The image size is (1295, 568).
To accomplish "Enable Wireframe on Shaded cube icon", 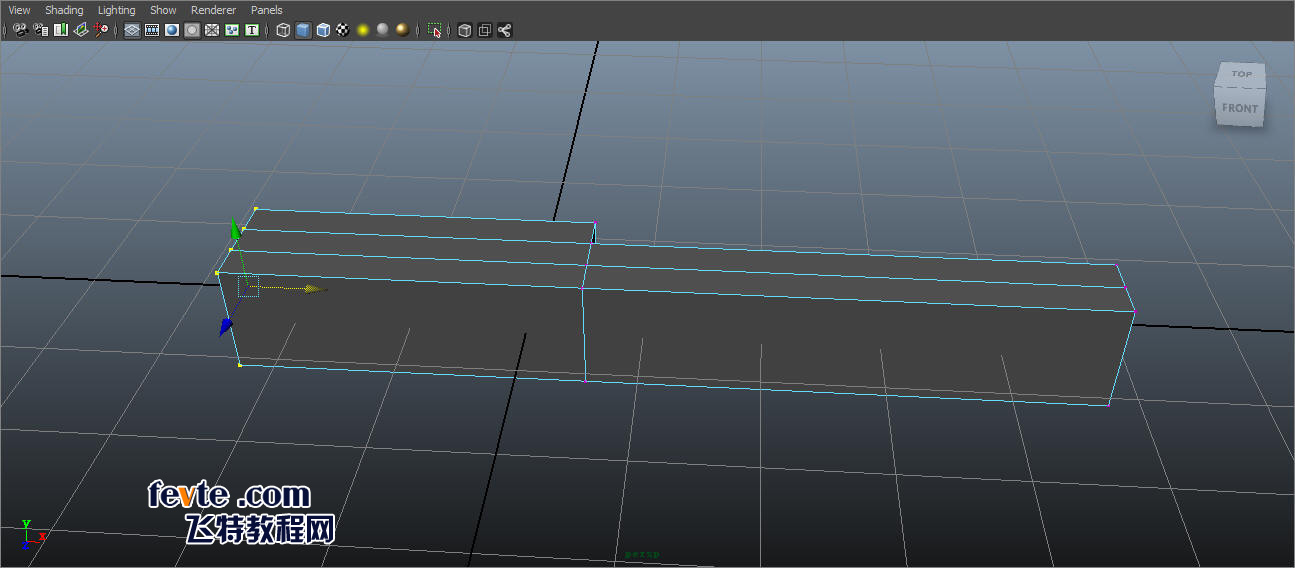I will (x=323, y=30).
